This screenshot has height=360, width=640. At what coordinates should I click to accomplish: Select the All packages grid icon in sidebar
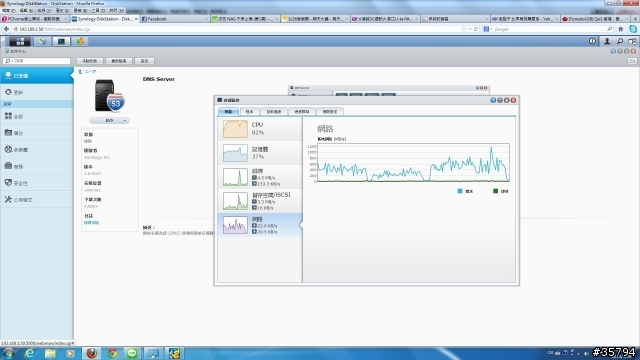[8, 116]
